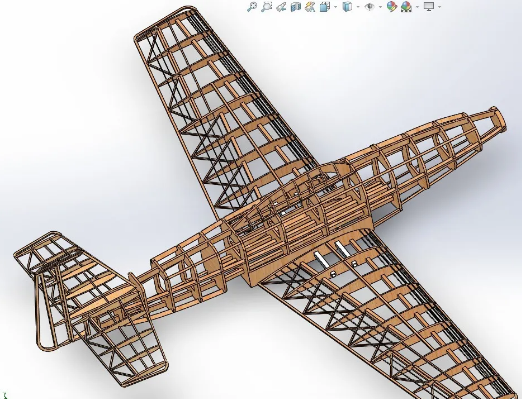Click the Display Style icon
The width and height of the screenshot is (522, 399).
347,7
